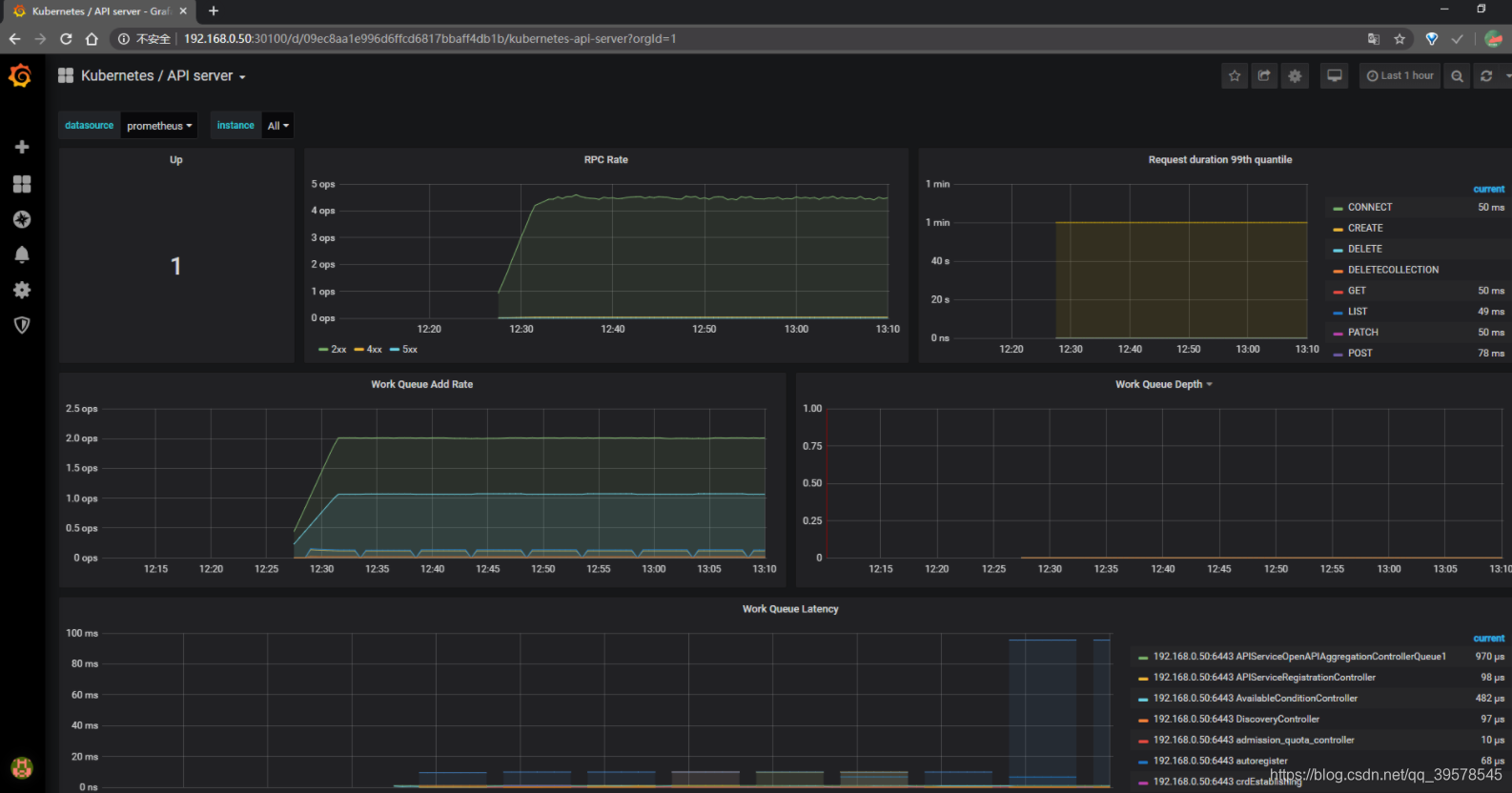
Task: Expand the refresh interval dropdown arrow
Action: 1507,75
